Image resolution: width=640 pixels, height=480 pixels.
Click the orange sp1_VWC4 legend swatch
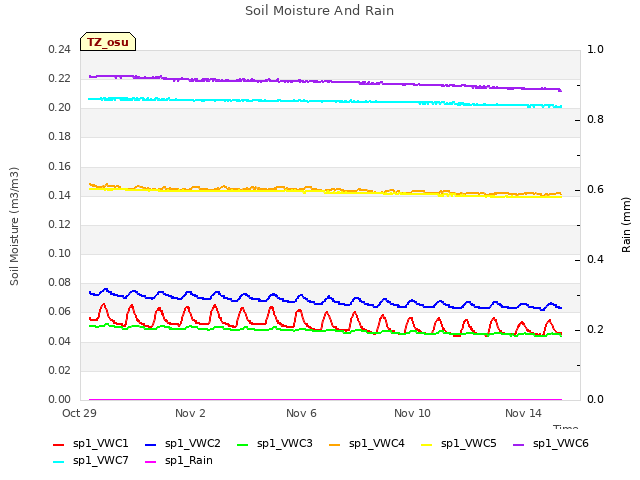click(x=335, y=444)
